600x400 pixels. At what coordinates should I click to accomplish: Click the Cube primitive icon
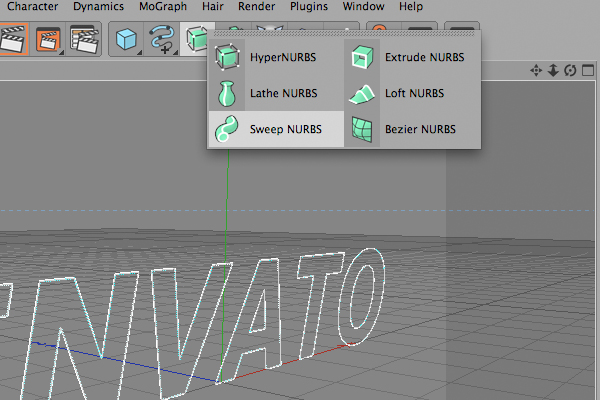click(x=126, y=39)
